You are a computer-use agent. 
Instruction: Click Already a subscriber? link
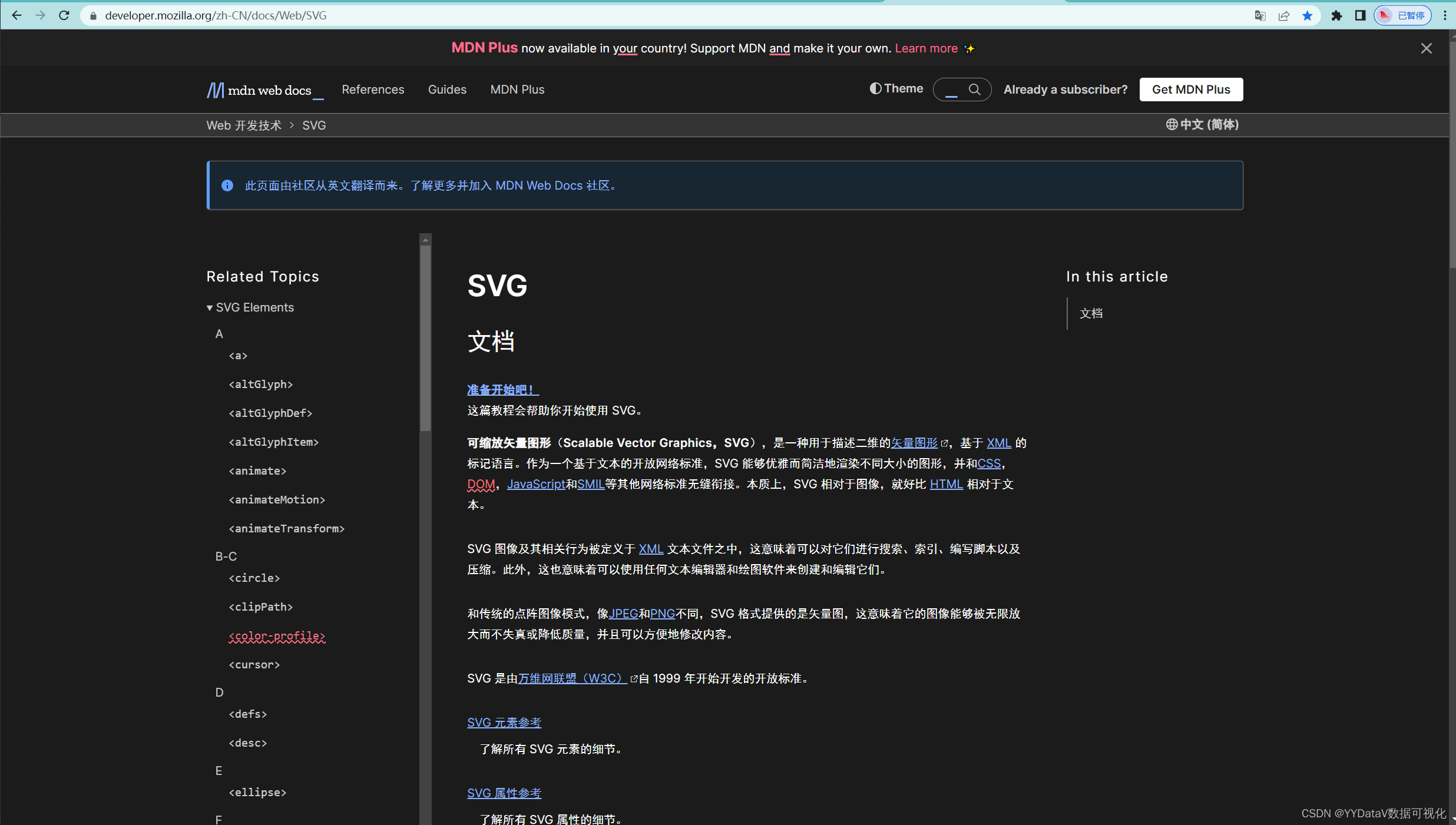1065,90
